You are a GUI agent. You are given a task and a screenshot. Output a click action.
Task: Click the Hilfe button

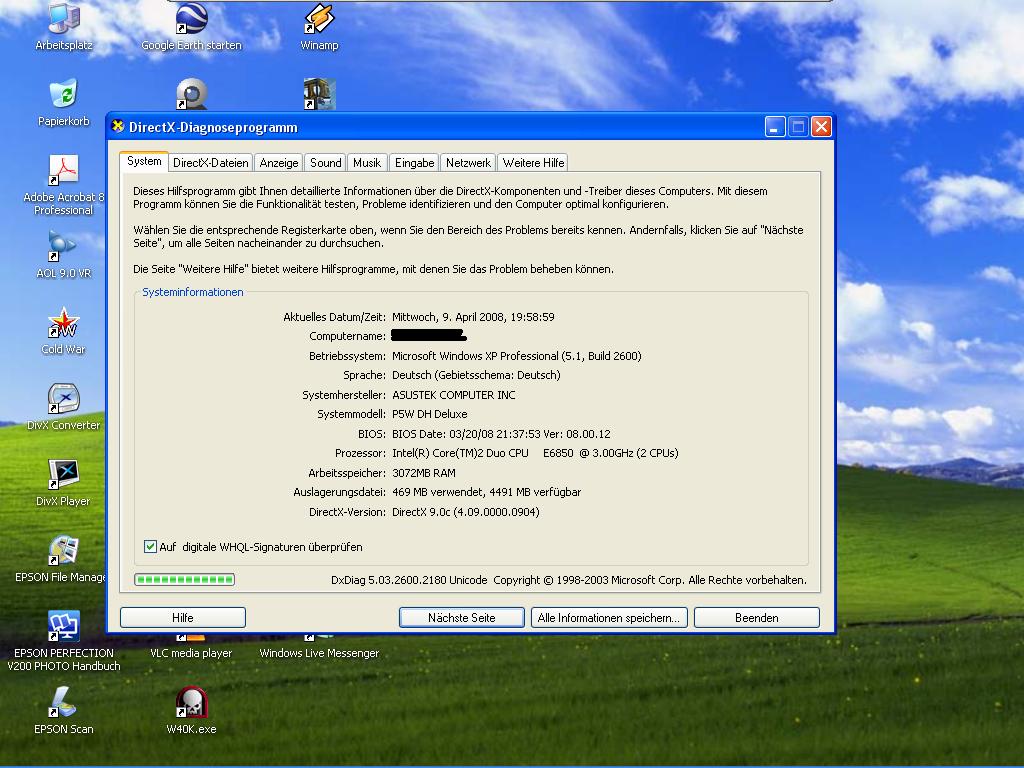[x=183, y=618]
